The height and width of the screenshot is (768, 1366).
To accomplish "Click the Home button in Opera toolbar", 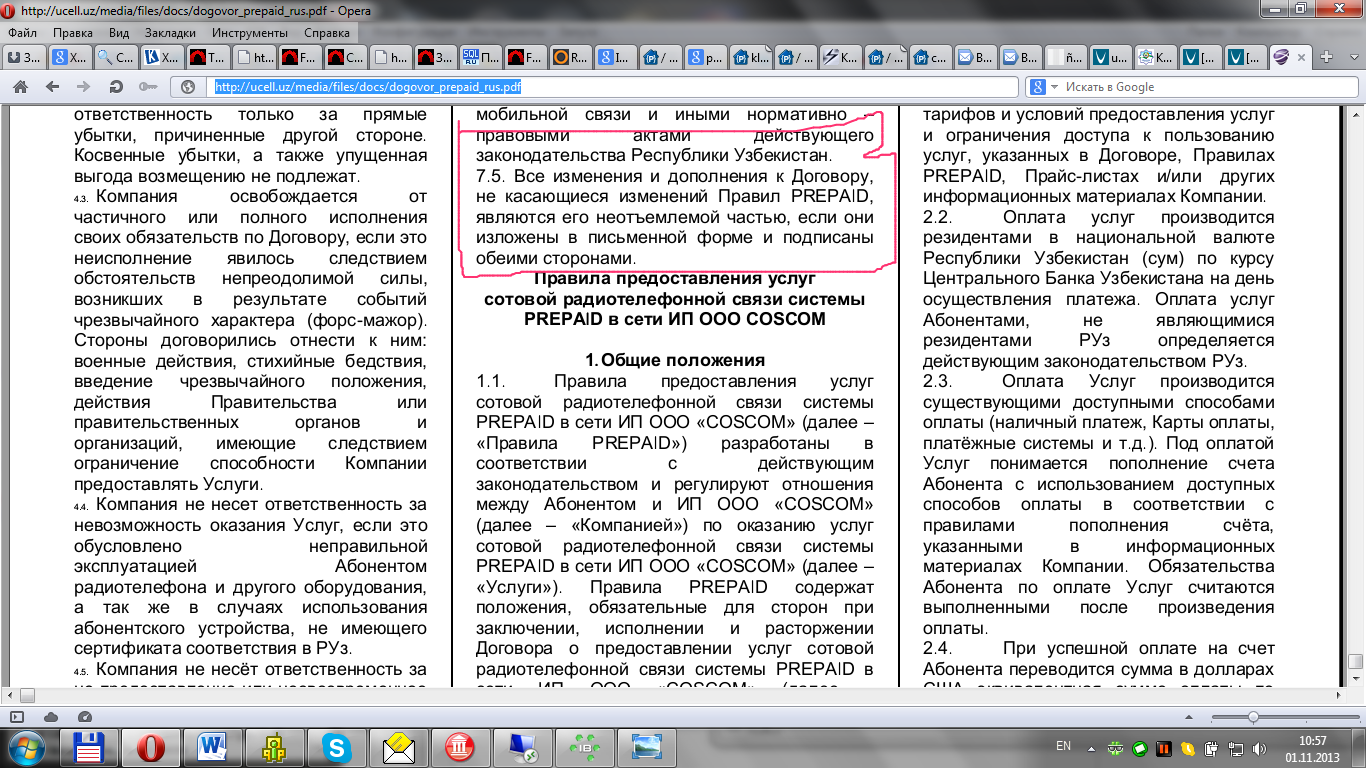I will 20,87.
